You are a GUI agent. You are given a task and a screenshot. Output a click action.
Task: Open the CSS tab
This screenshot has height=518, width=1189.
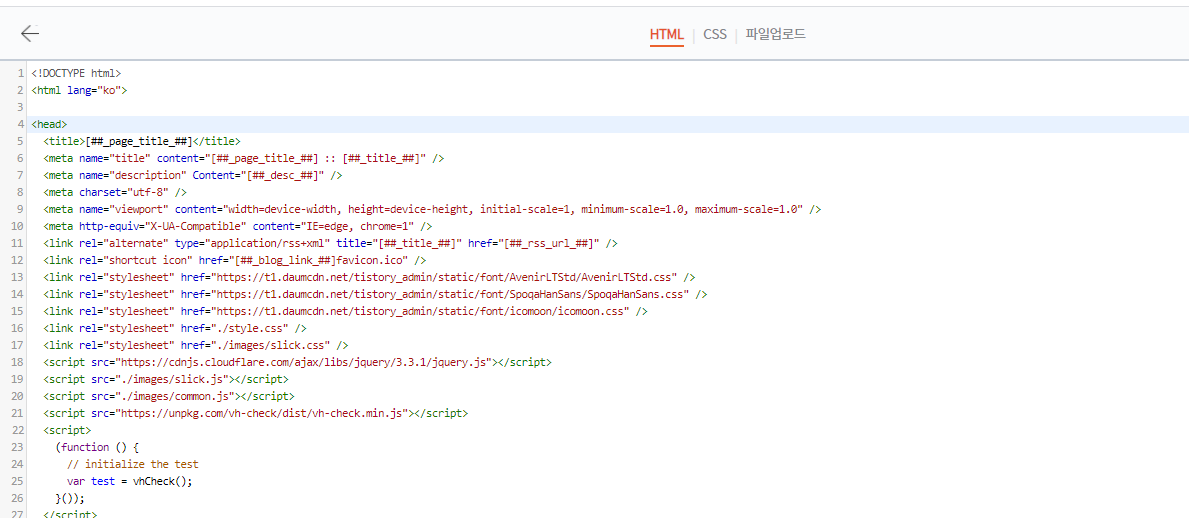point(714,35)
